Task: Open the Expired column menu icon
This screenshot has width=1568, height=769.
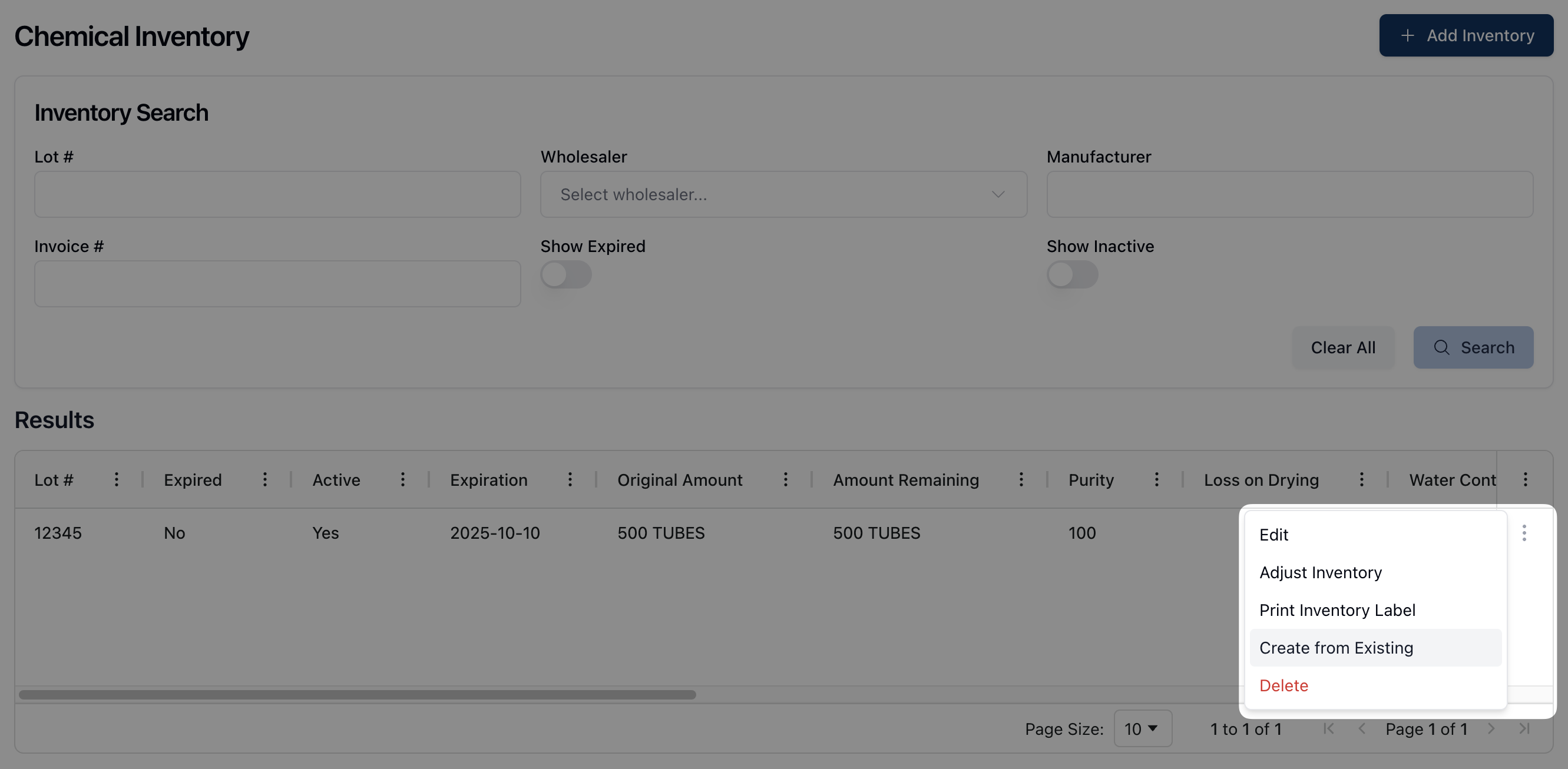Action: tap(265, 479)
